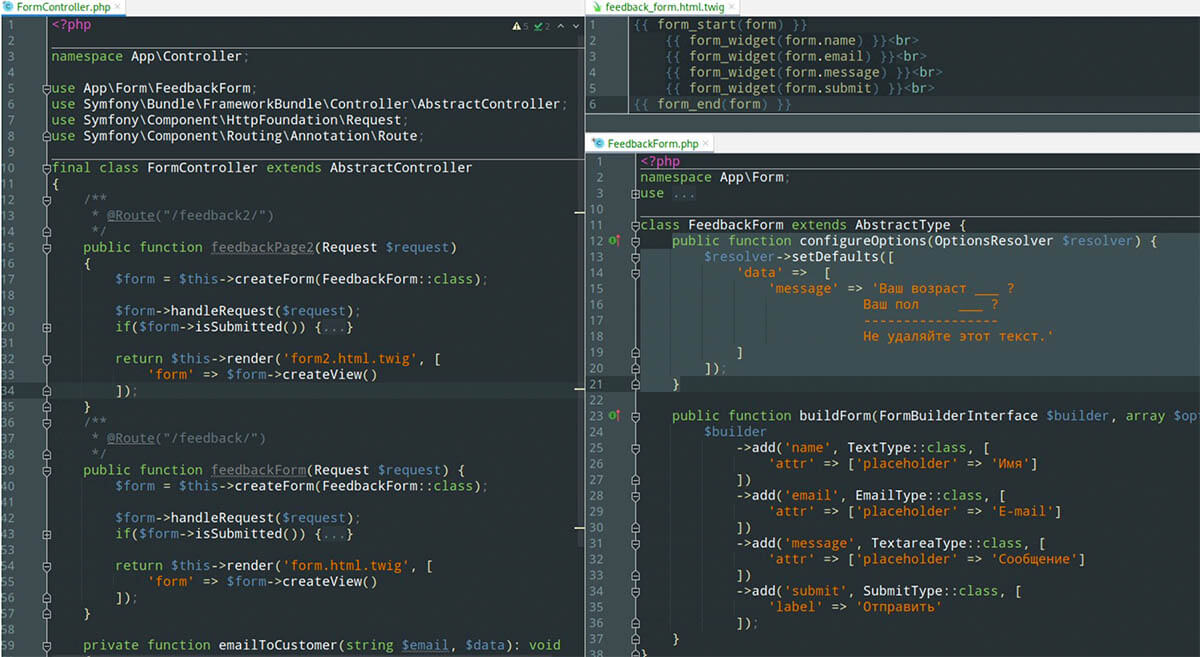Click the Twig file icon on feedback_form.html.twig tab
This screenshot has height=657, width=1200.
597,7
